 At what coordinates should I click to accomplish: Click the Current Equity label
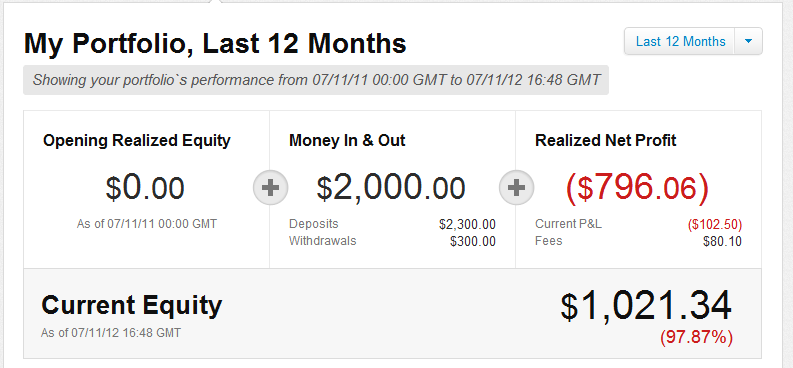pos(131,305)
